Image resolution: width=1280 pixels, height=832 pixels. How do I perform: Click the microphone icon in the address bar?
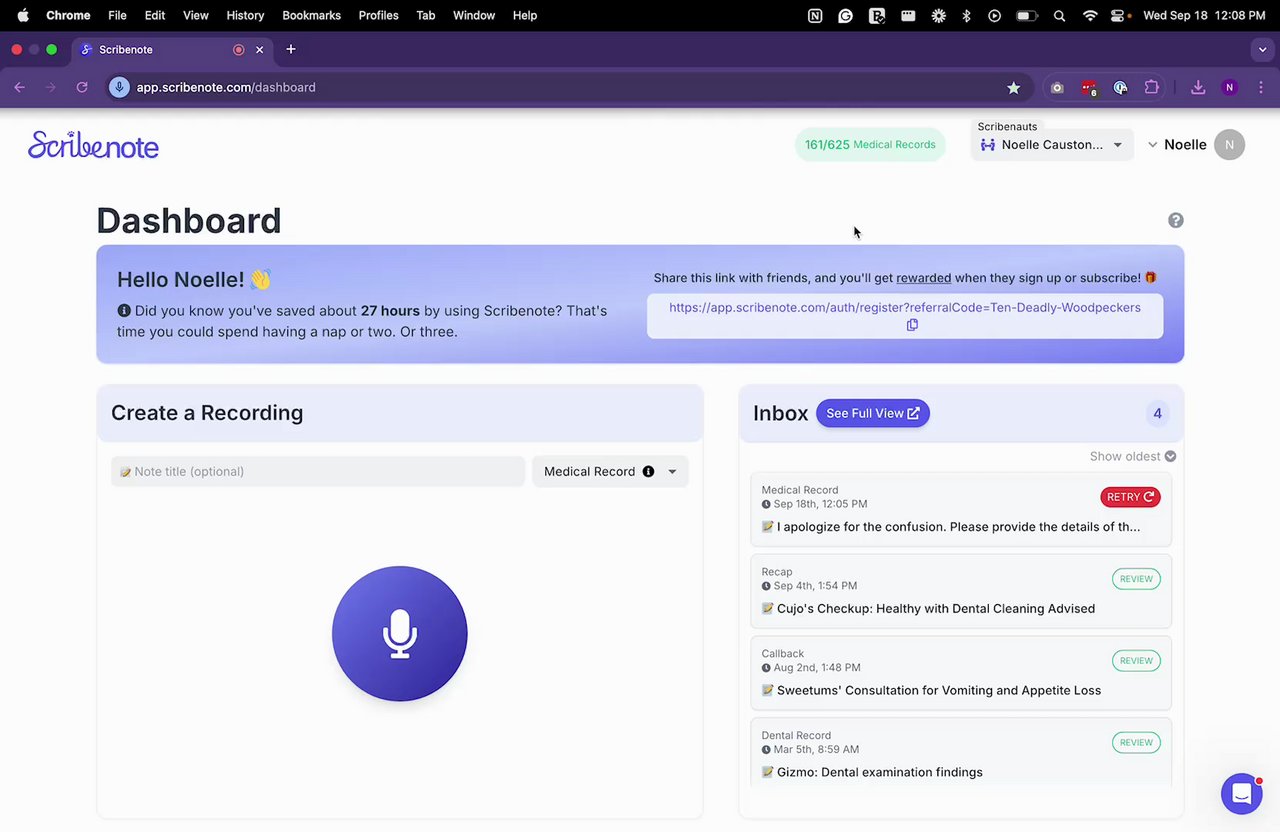(x=119, y=87)
